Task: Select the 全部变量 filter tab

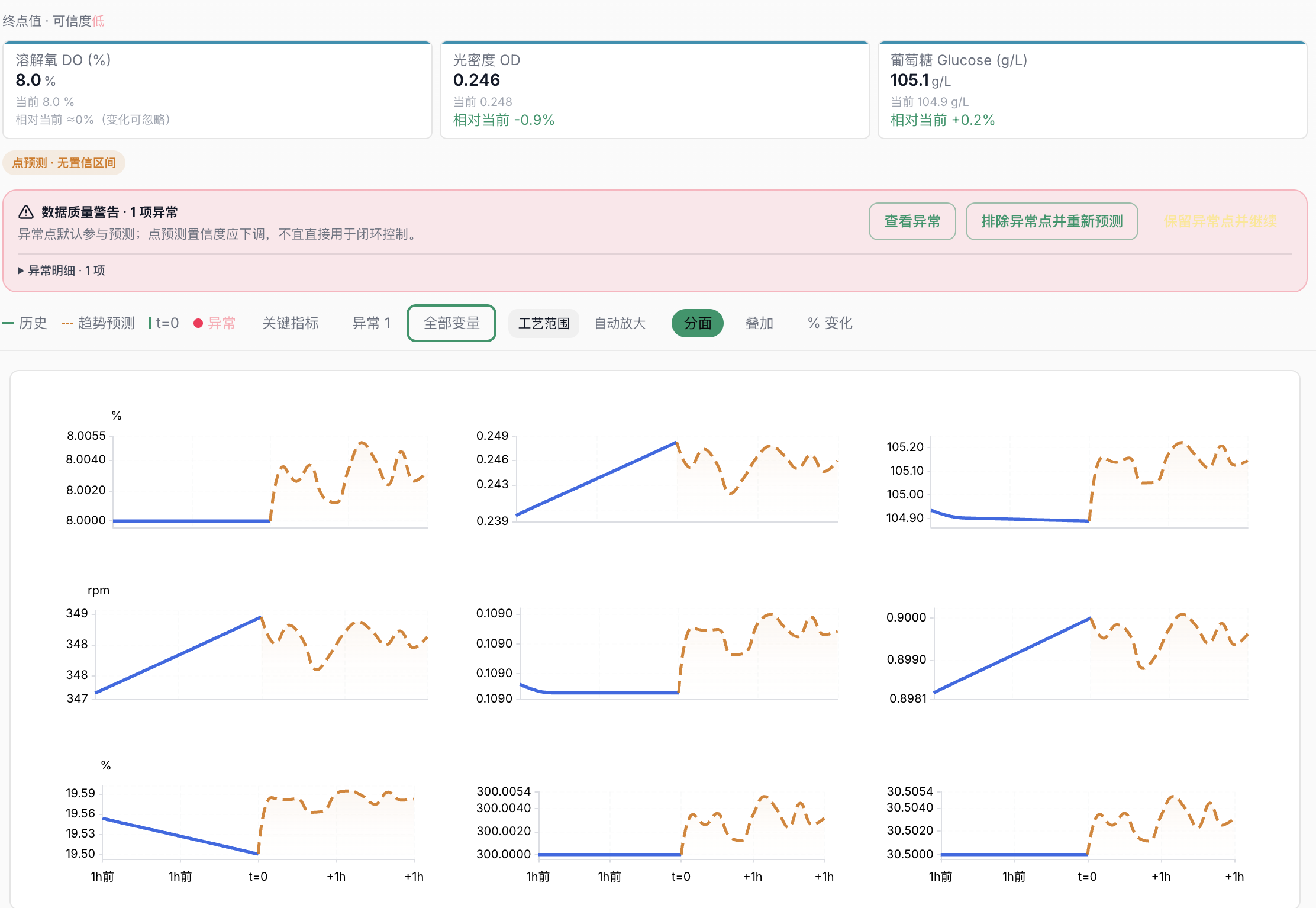Action: click(451, 323)
